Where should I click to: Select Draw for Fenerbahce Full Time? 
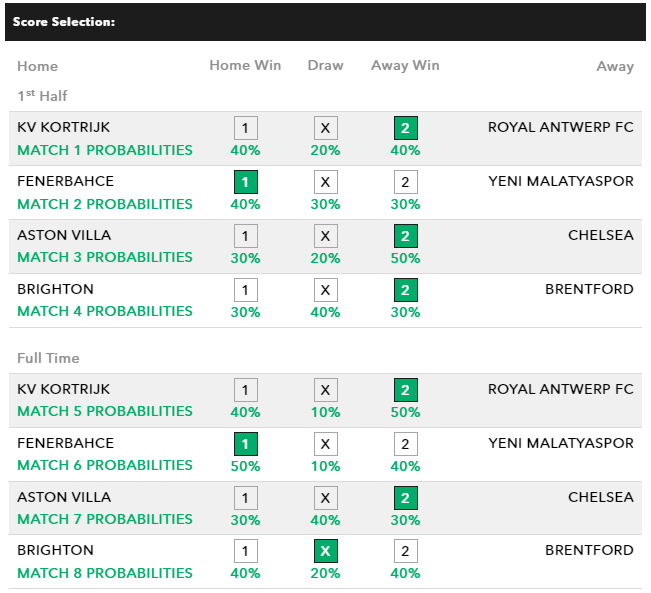point(325,444)
